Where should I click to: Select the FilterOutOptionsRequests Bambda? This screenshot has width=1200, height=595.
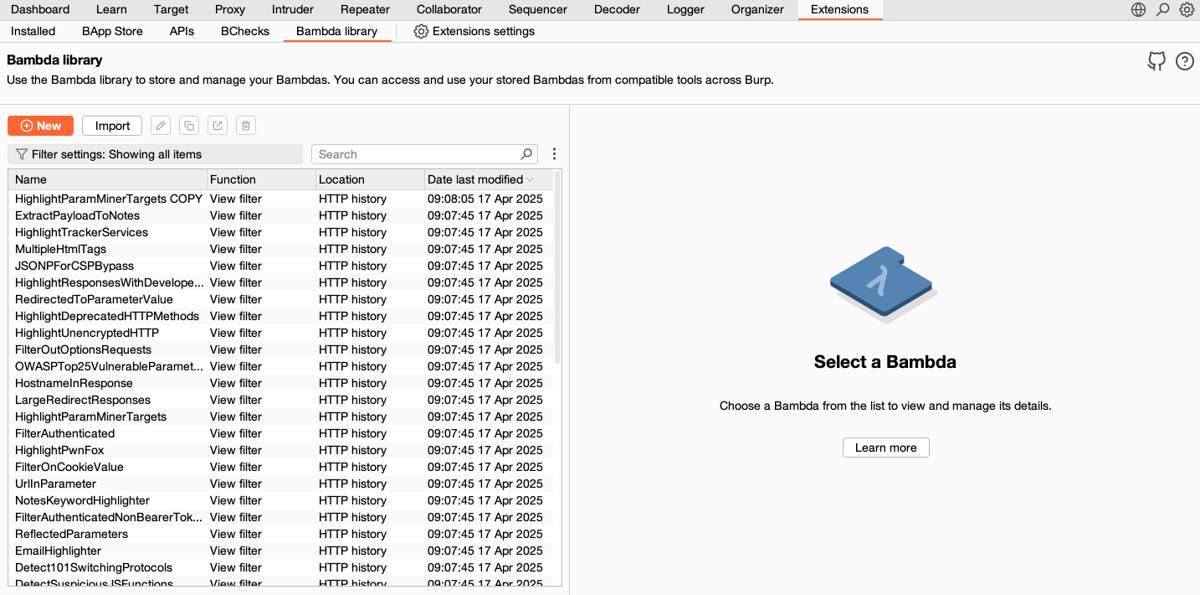[280, 350]
